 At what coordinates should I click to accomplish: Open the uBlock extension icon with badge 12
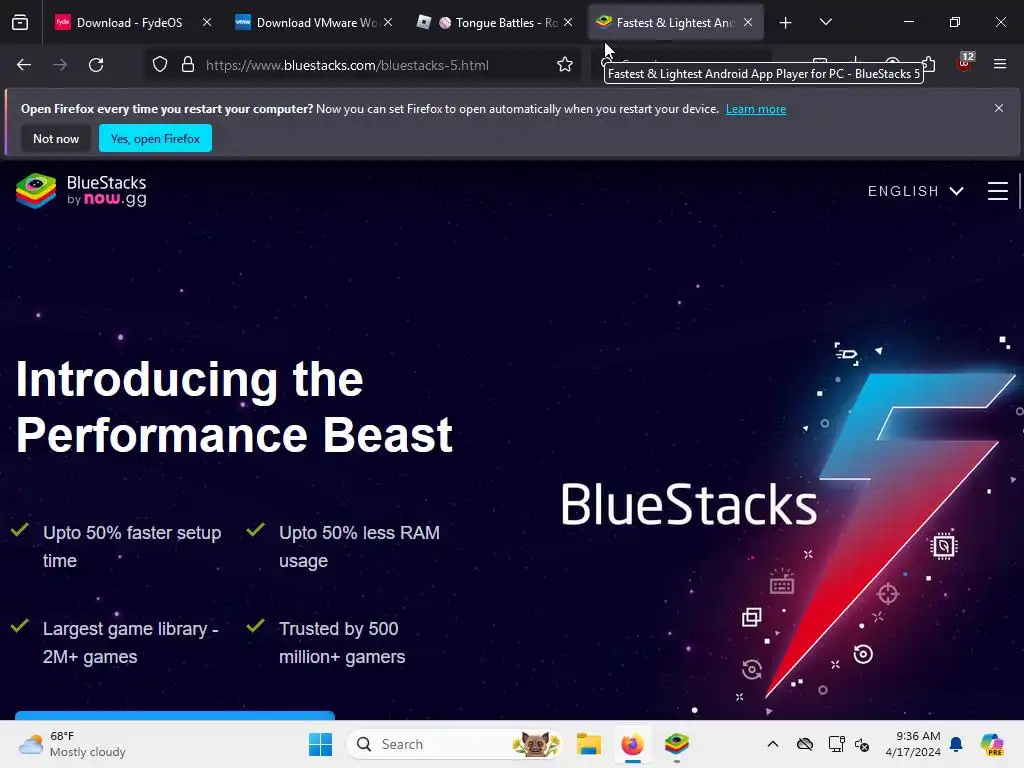coord(965,63)
